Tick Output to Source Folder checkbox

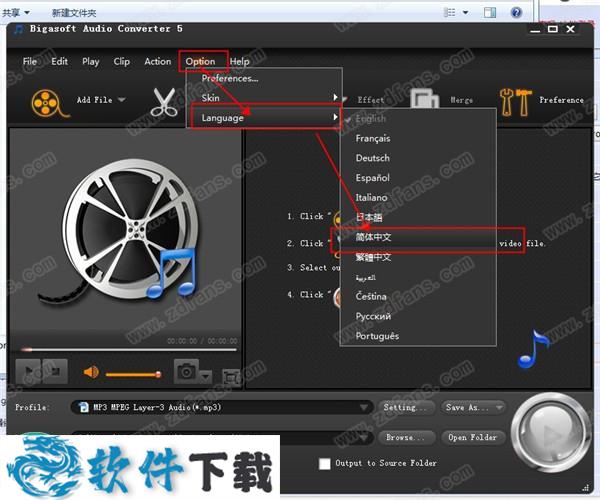(325, 464)
